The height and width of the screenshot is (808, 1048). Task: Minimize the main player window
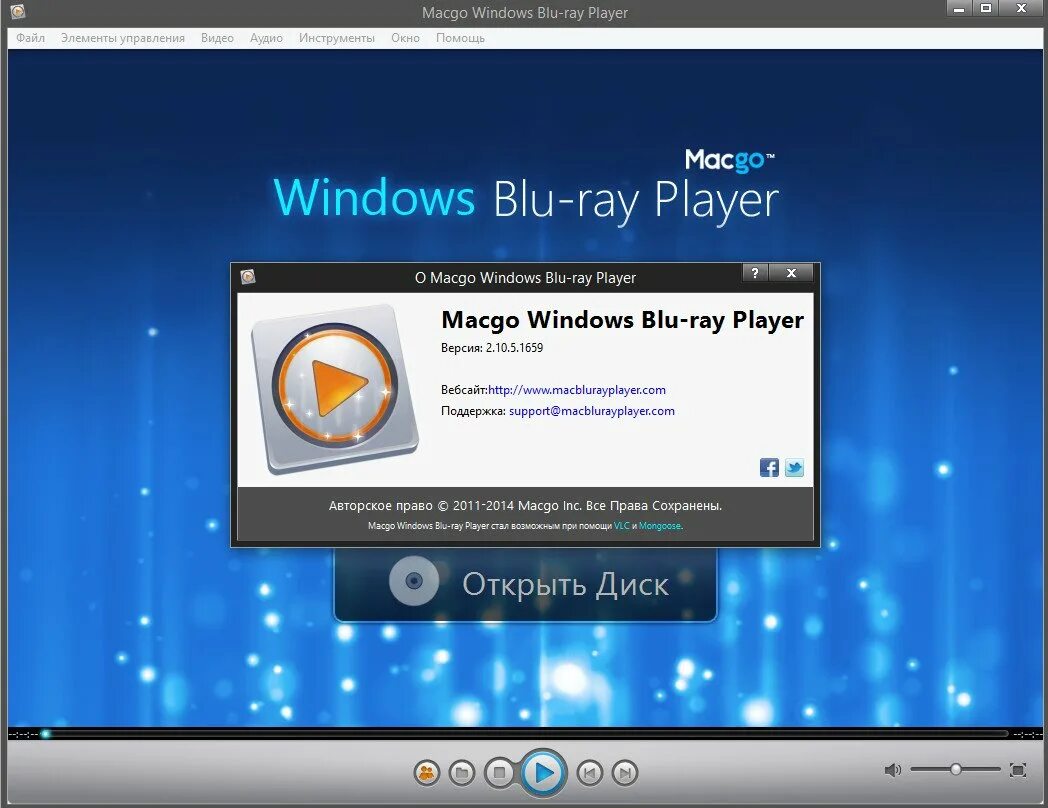click(959, 9)
